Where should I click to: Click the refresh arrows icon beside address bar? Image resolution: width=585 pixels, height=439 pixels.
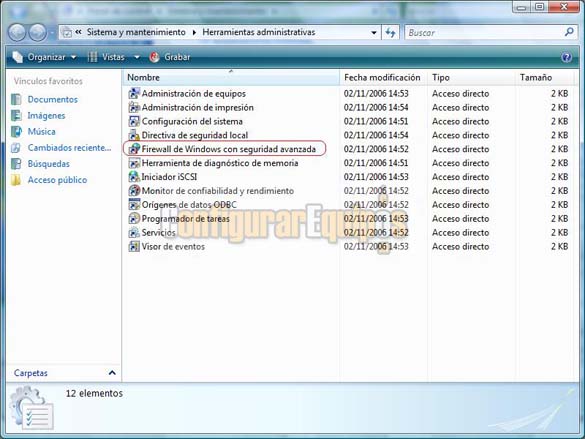(x=390, y=33)
